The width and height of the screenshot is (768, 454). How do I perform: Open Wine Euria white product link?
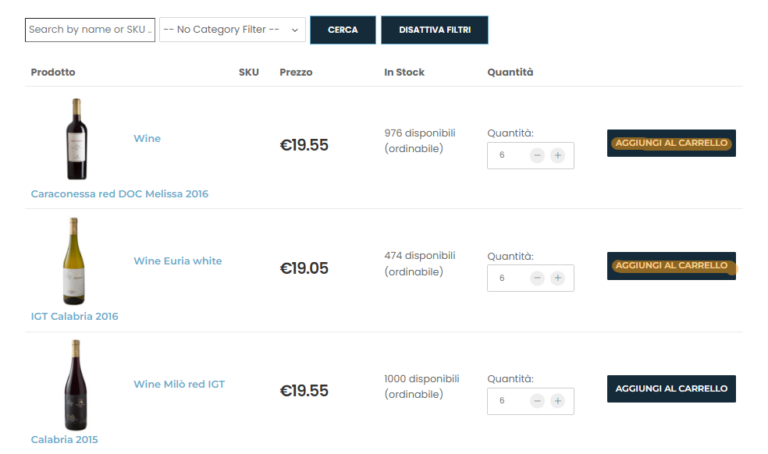[x=178, y=261]
